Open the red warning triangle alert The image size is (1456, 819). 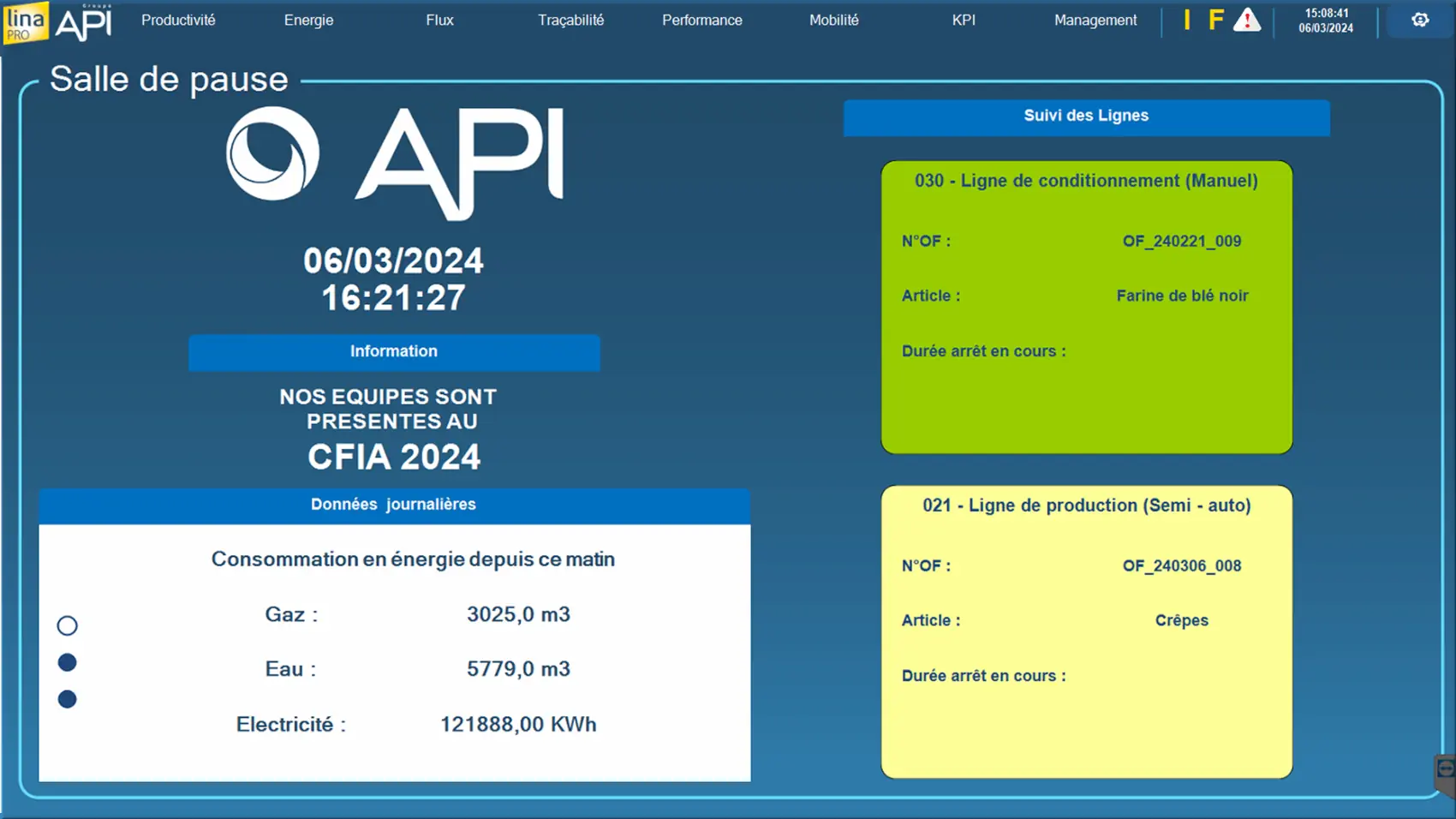pyautogui.click(x=1247, y=20)
